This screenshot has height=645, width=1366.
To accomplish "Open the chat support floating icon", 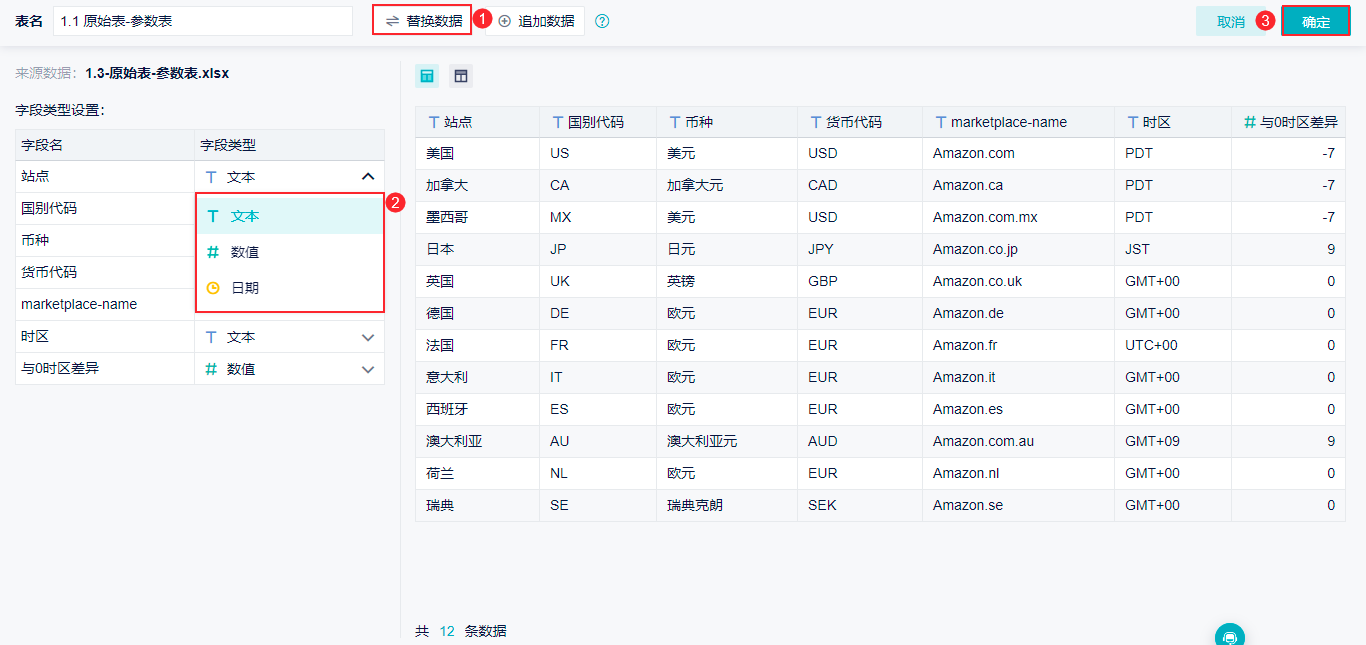I will 1229,636.
